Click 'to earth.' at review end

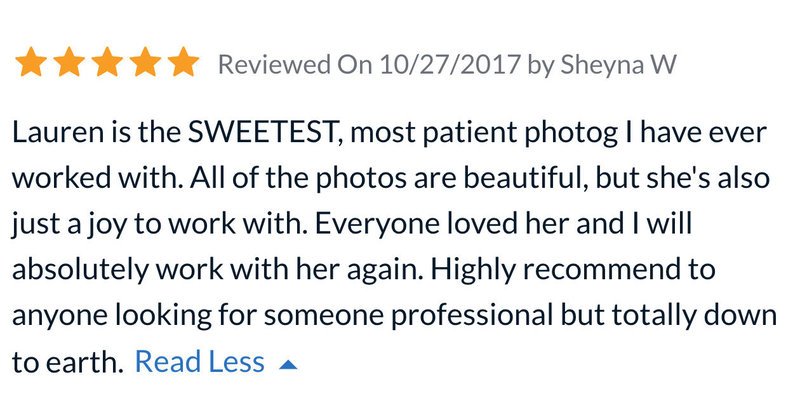(x=68, y=363)
